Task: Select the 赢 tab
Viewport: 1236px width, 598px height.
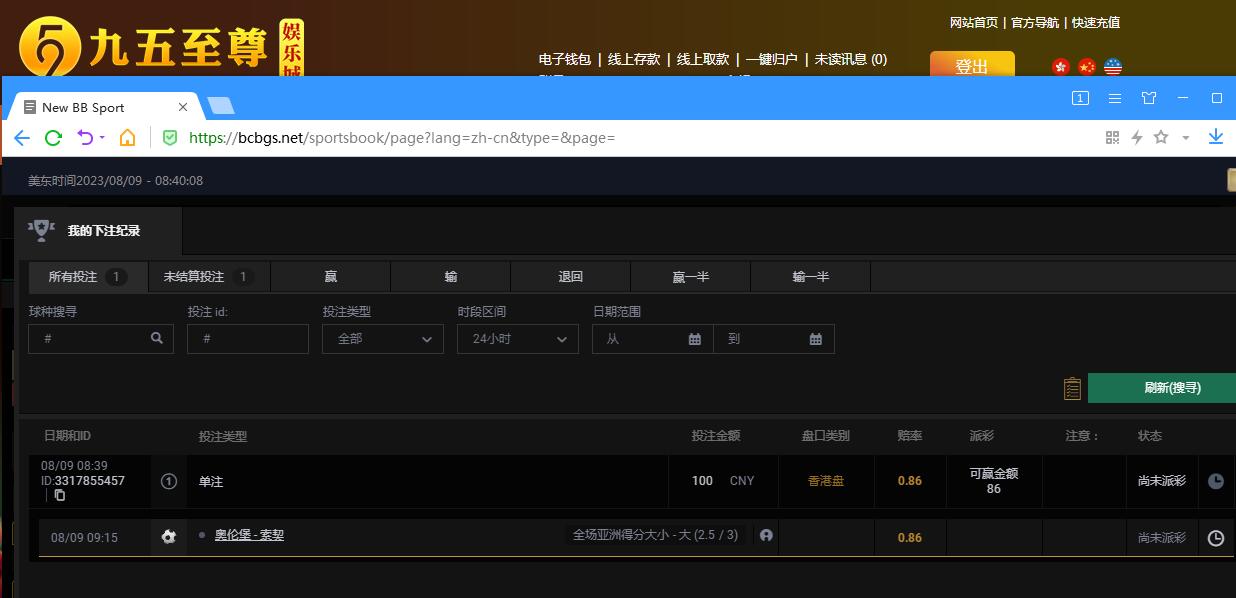Action: pyautogui.click(x=330, y=276)
